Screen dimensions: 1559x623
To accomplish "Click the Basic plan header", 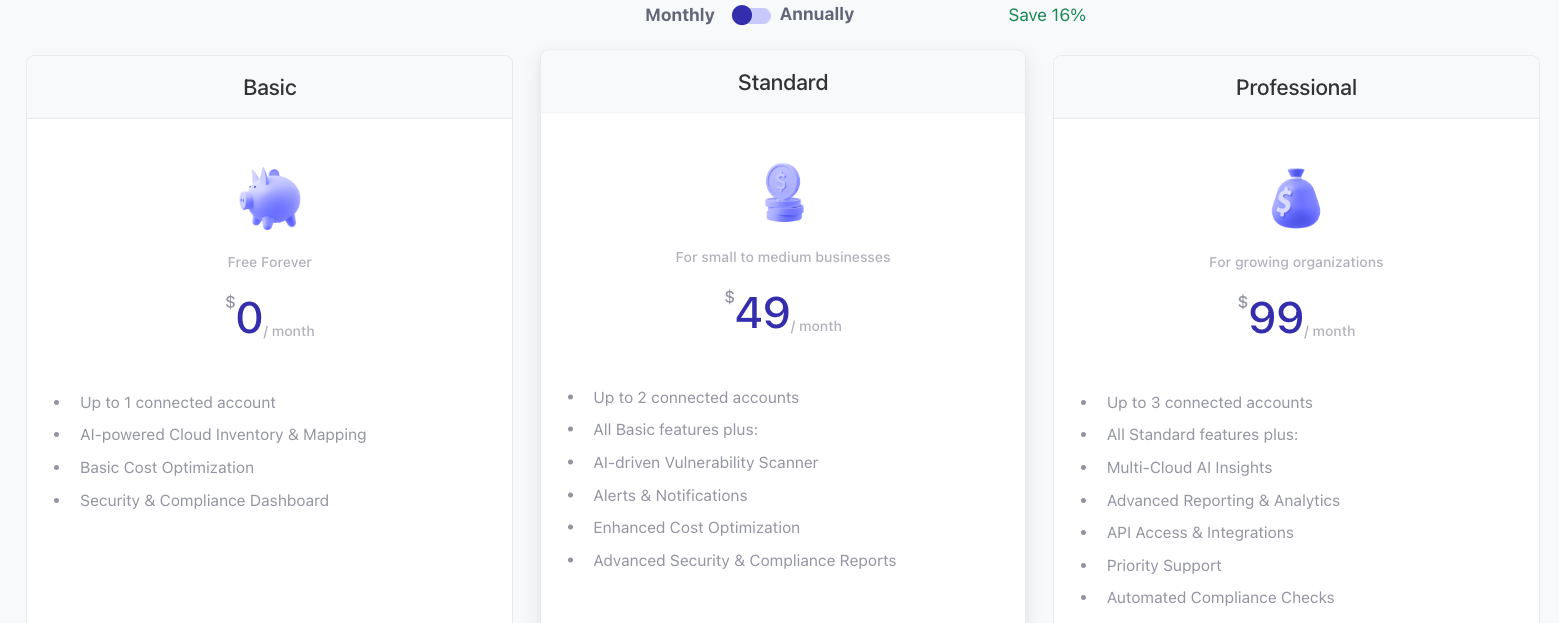I will click(x=270, y=88).
